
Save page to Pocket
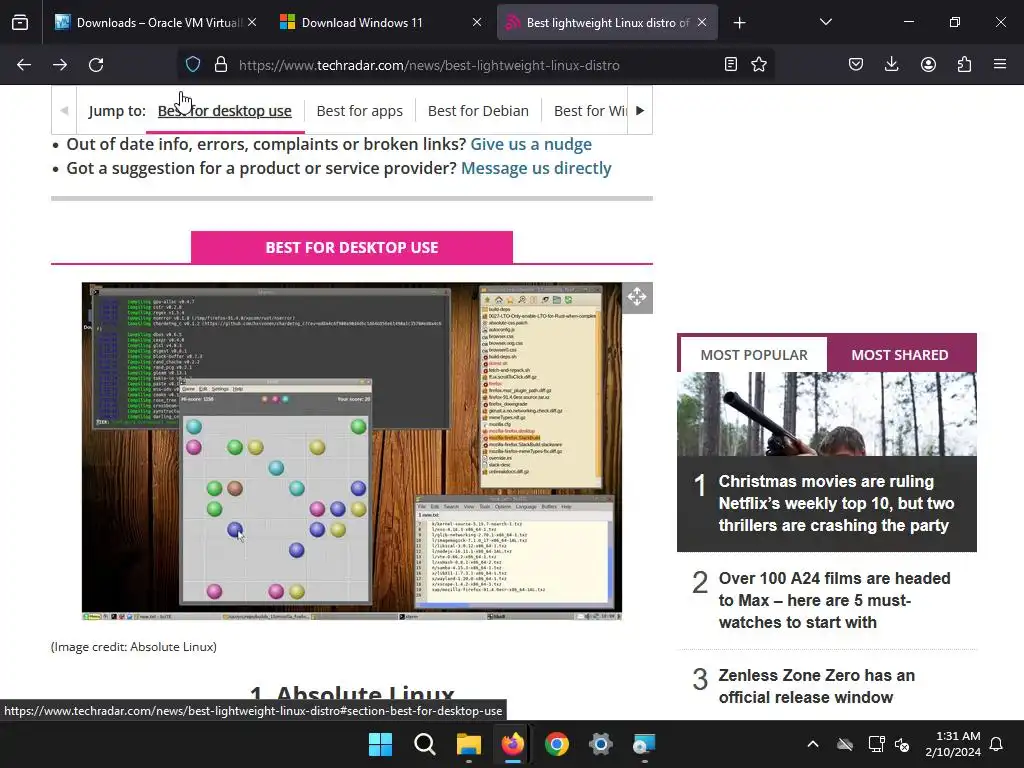[x=856, y=65]
